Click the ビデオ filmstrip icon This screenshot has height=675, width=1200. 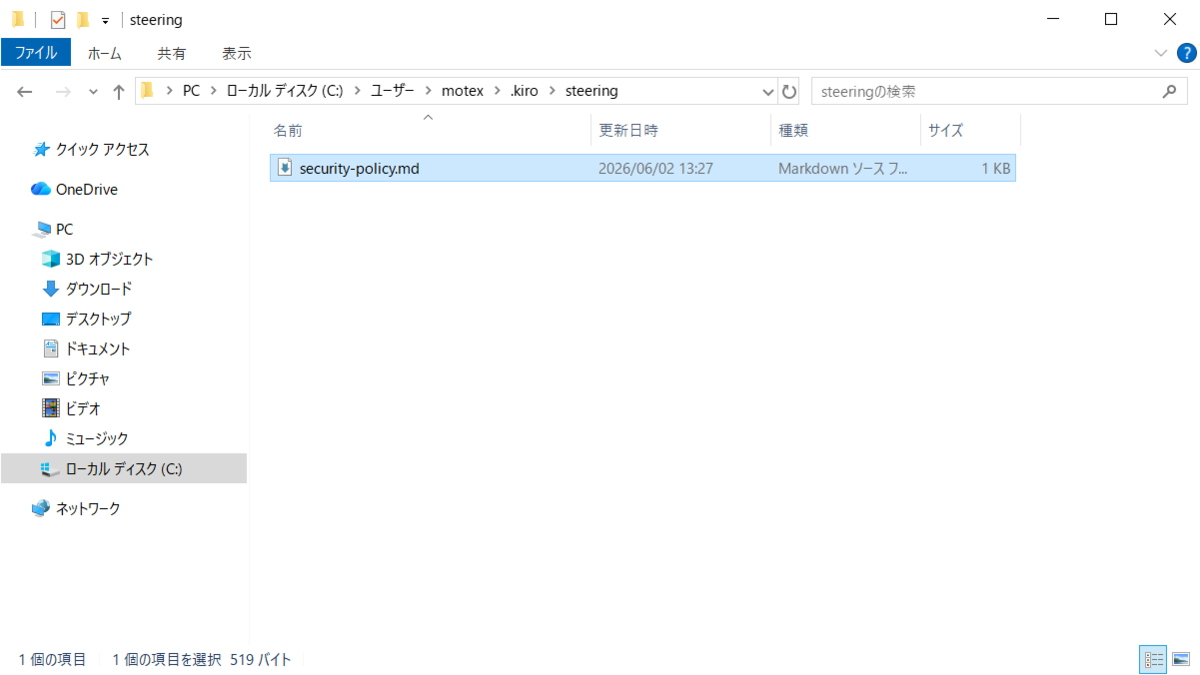pos(51,409)
